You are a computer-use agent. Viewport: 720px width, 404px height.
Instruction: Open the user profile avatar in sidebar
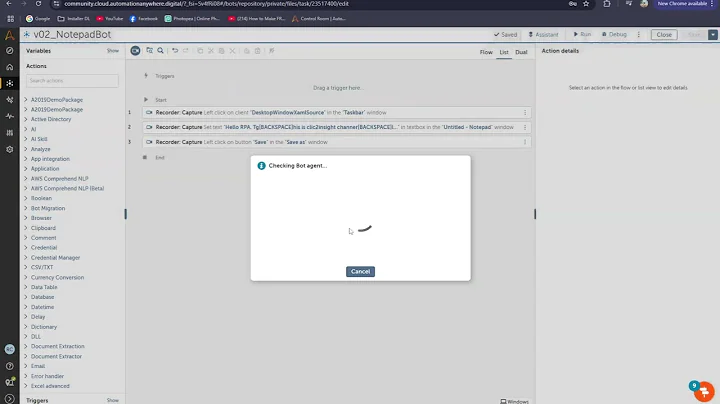(9, 349)
